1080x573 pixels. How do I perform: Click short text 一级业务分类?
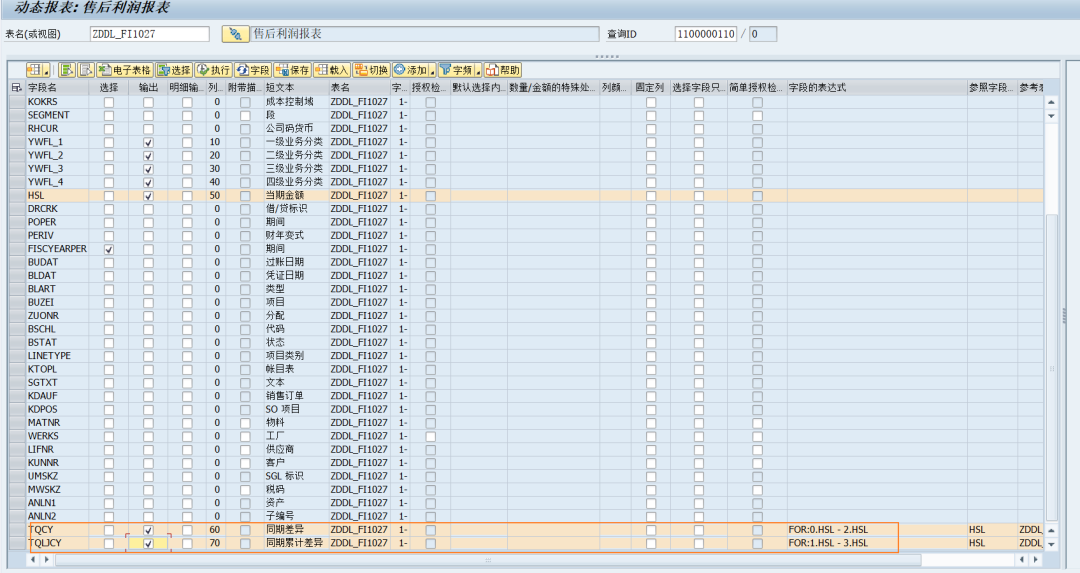point(294,142)
